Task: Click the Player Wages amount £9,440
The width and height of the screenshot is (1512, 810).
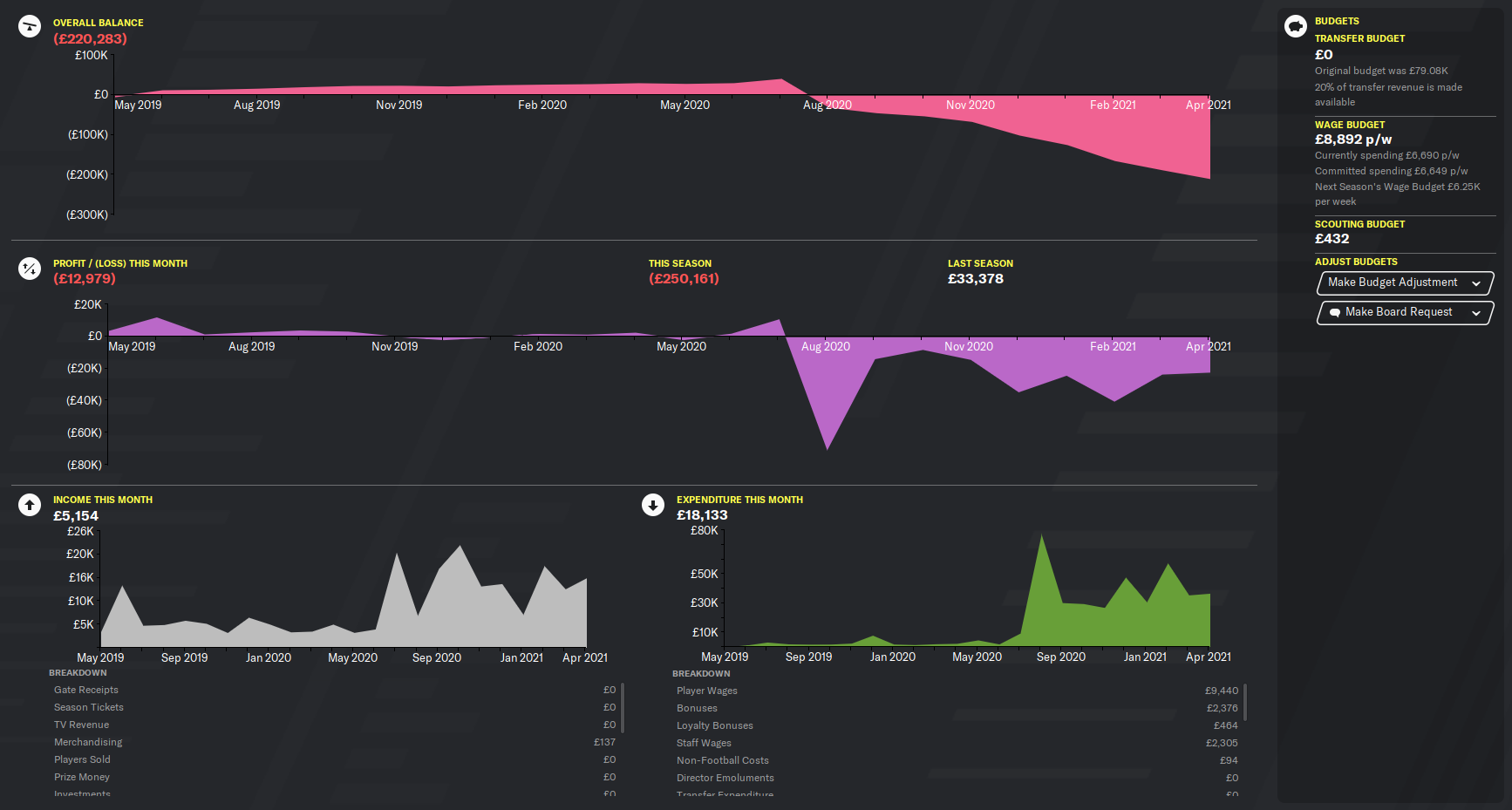Action: [x=1222, y=691]
